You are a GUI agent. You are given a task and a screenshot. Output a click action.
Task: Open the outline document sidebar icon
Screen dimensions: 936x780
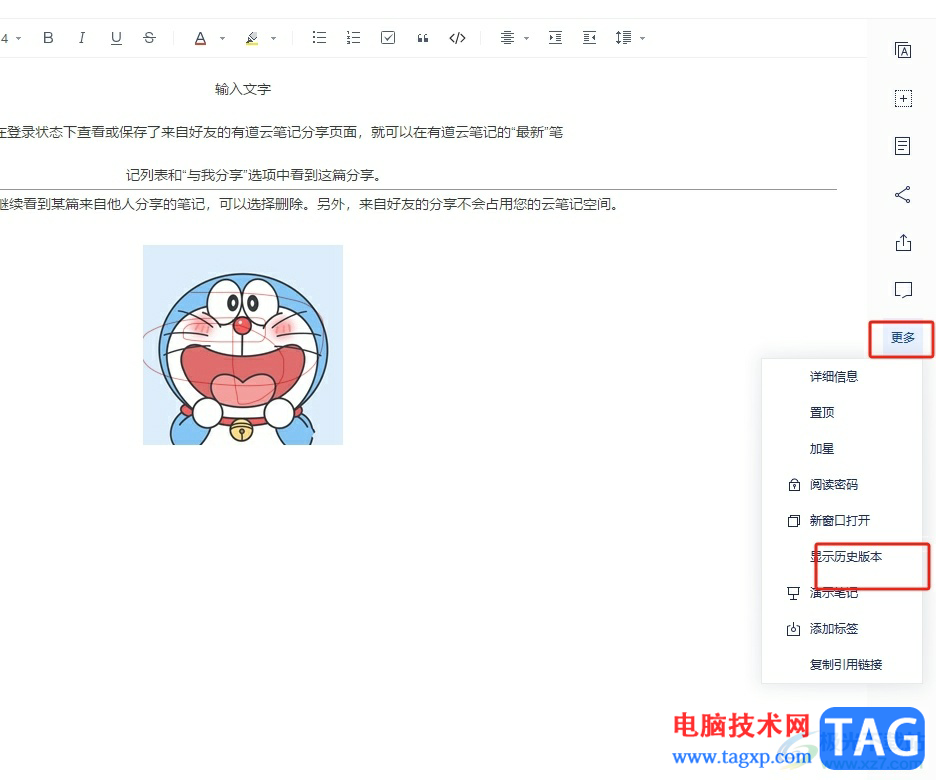click(903, 146)
